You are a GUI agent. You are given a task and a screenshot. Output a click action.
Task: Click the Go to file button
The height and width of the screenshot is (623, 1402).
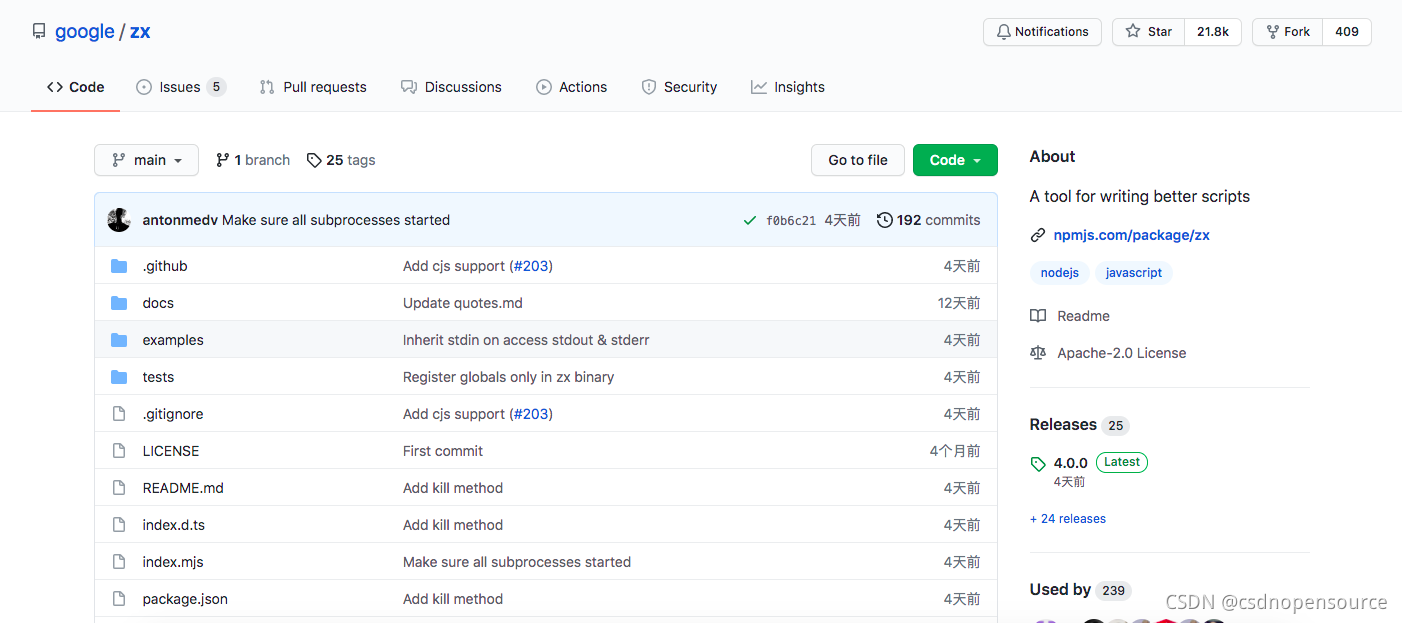click(x=858, y=160)
